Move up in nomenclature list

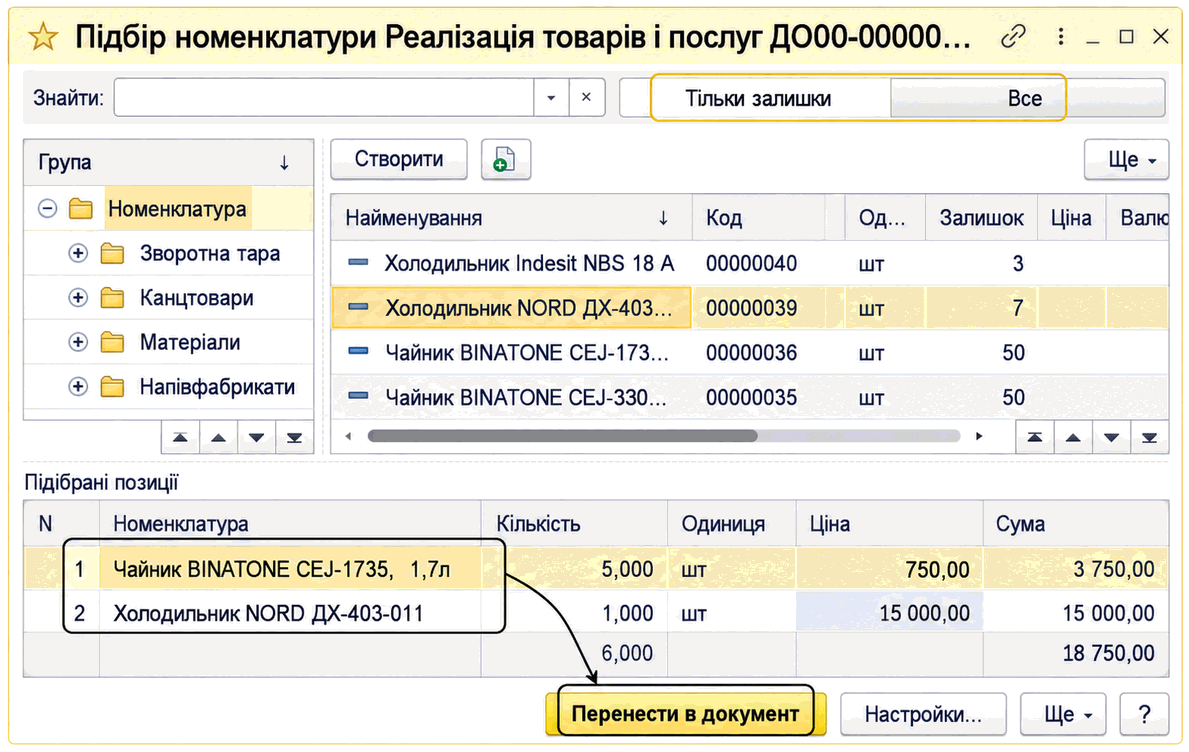coord(1073,437)
